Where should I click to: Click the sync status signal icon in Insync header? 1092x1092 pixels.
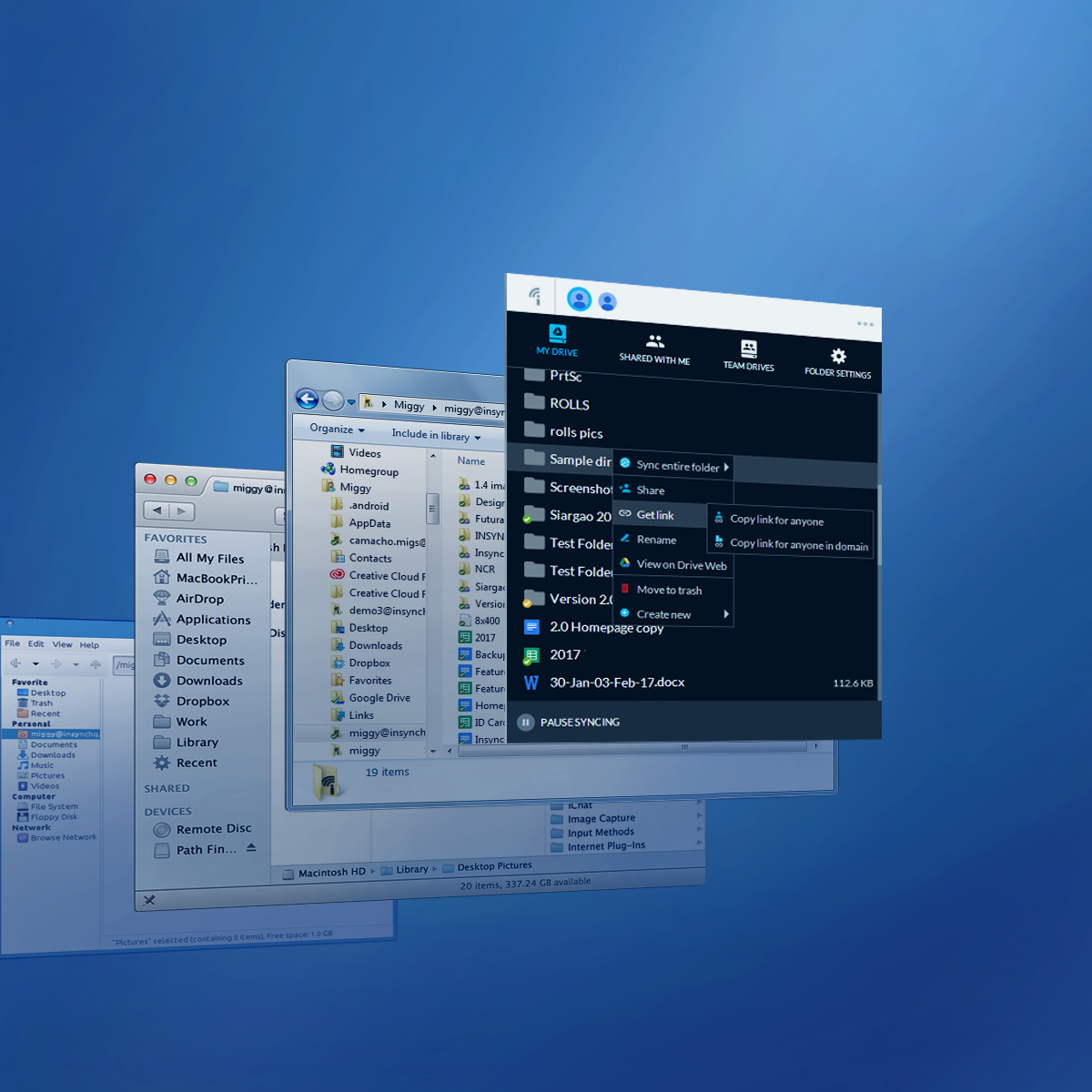coord(535,296)
